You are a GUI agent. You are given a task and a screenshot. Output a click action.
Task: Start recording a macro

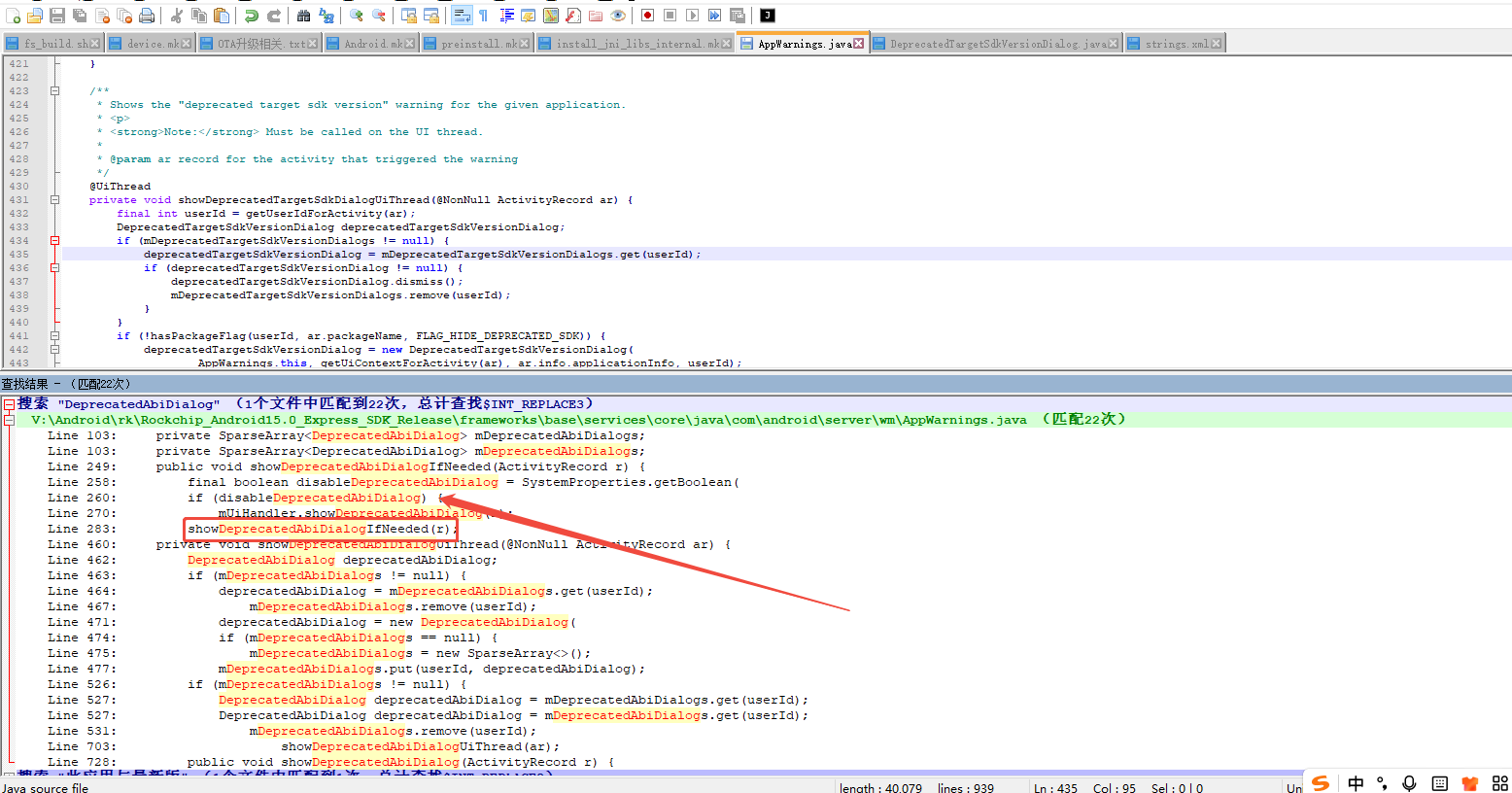[x=647, y=16]
